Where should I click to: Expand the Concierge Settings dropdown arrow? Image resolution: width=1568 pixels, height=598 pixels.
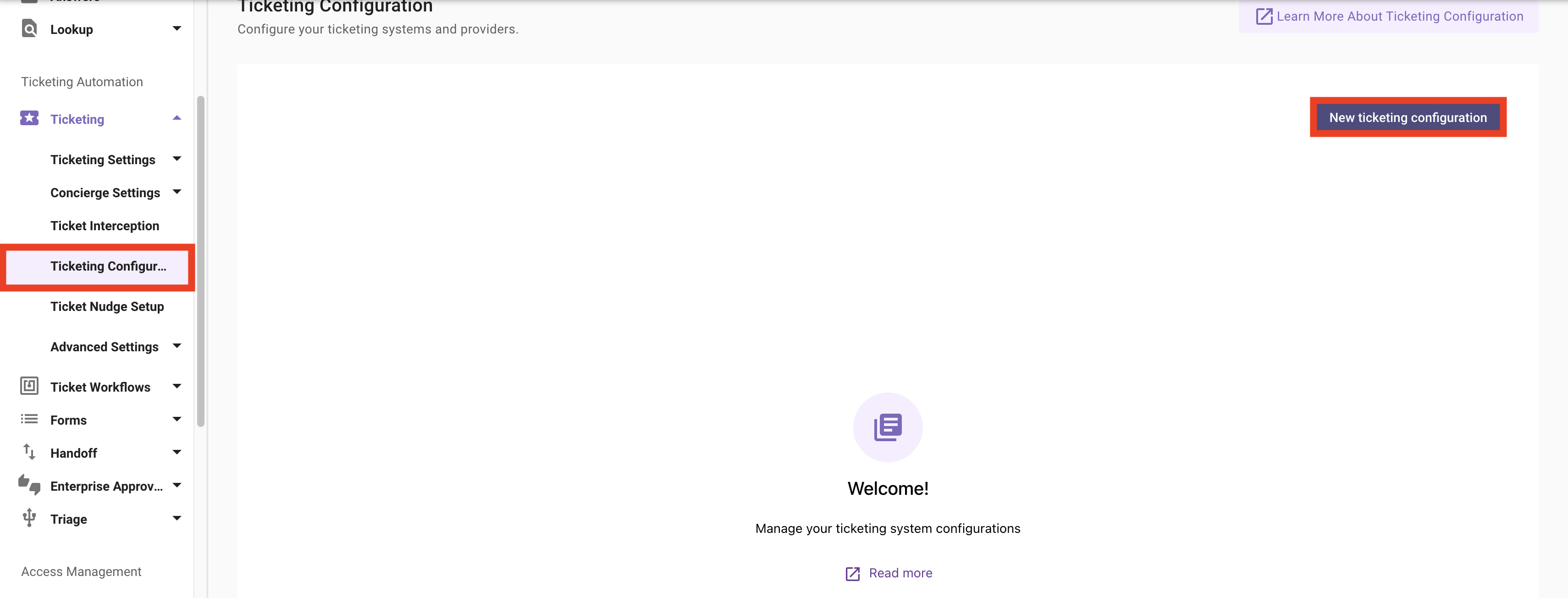point(177,192)
